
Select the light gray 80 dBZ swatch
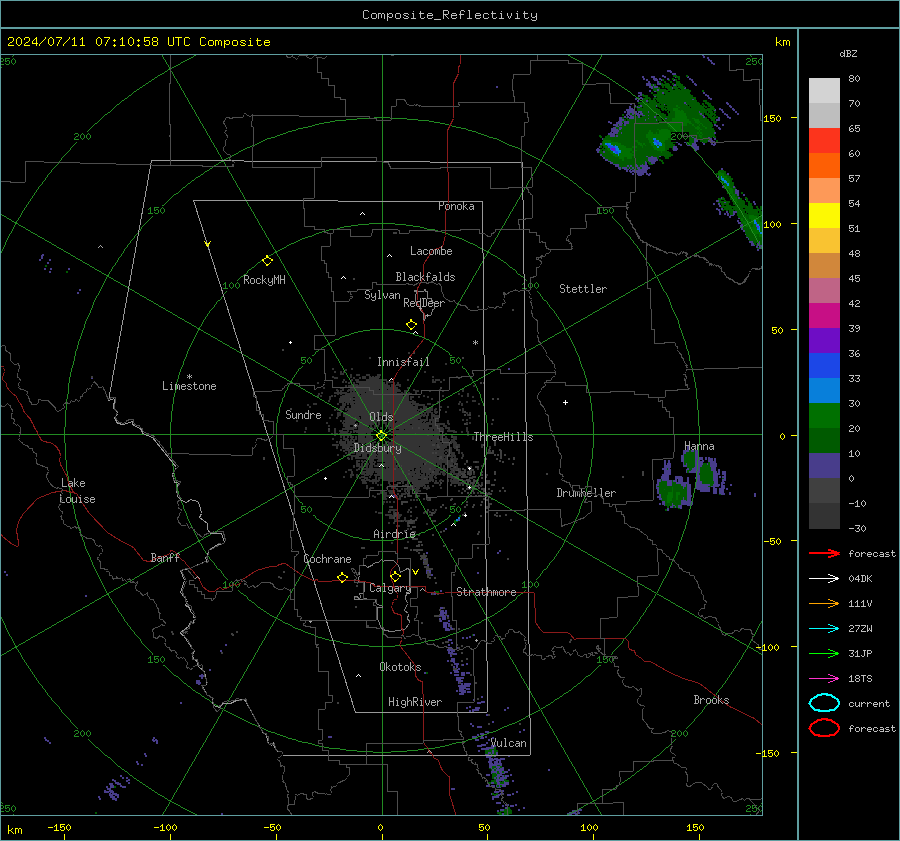pos(824,90)
